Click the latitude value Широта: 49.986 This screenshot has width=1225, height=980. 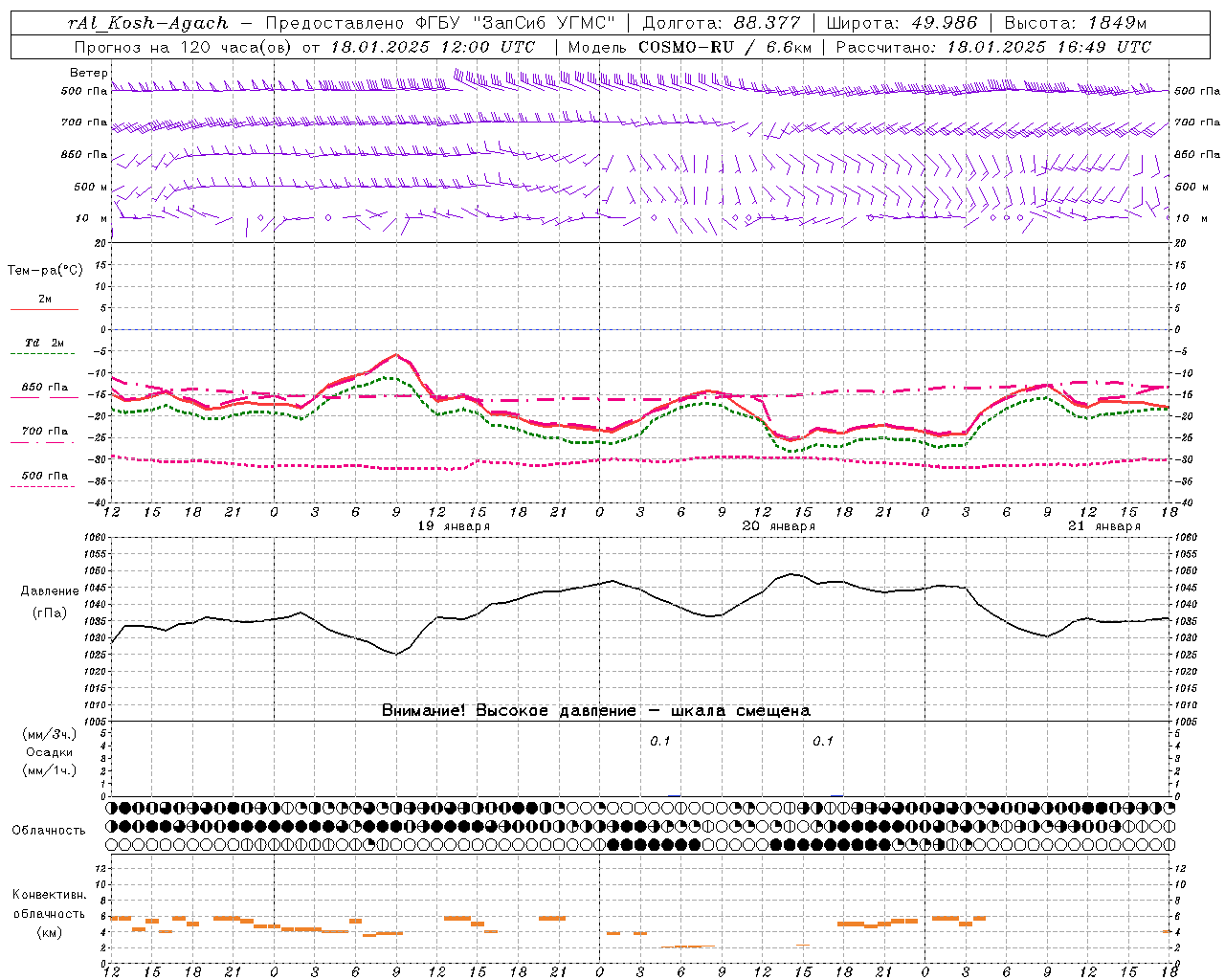[902, 23]
